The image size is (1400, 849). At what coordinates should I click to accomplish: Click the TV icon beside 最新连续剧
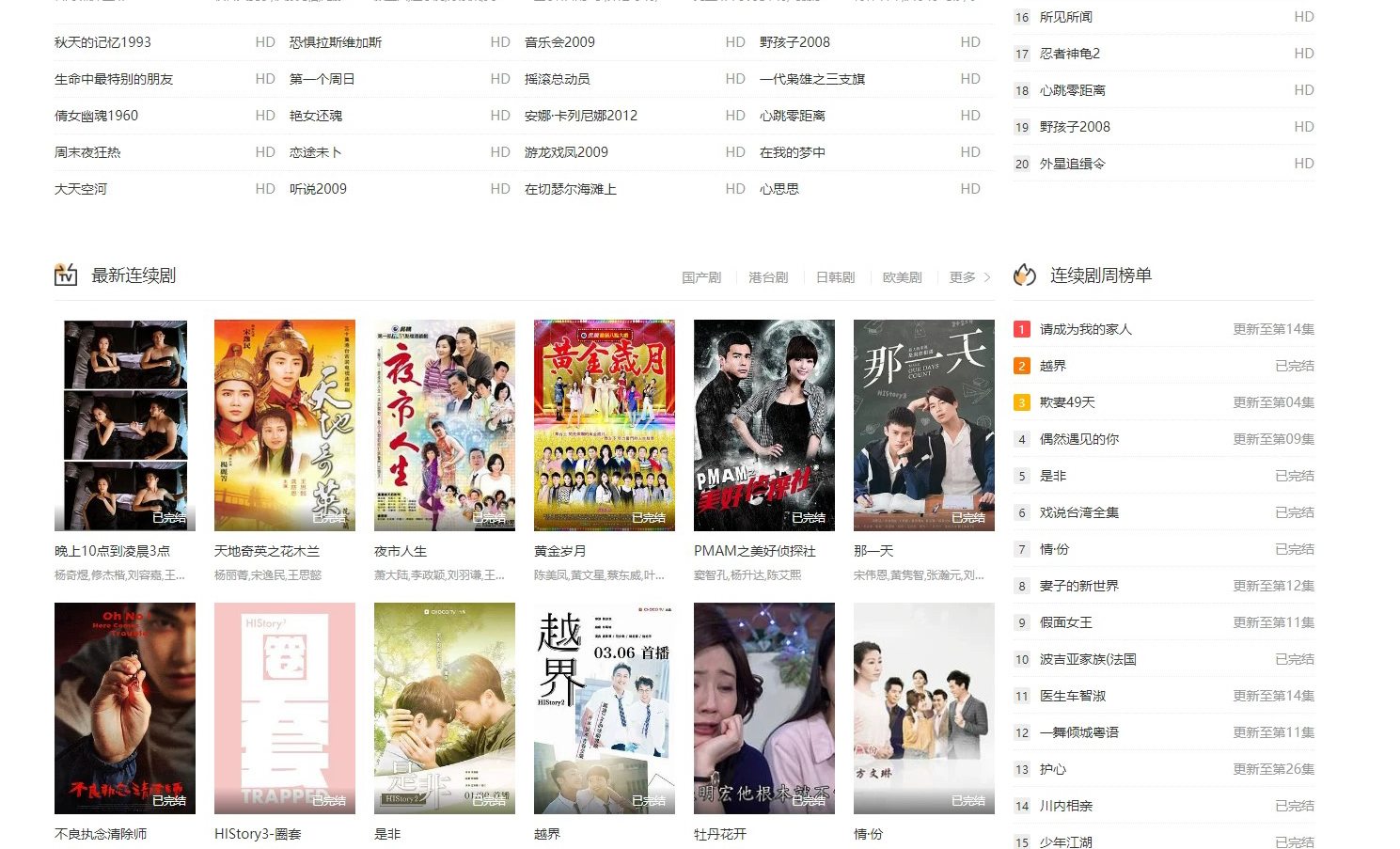[66, 275]
